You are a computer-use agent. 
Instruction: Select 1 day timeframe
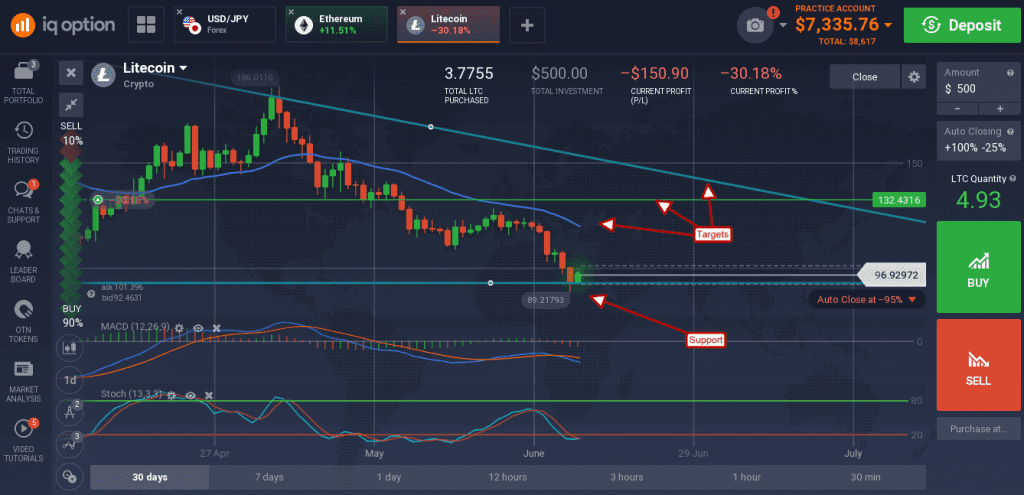389,477
